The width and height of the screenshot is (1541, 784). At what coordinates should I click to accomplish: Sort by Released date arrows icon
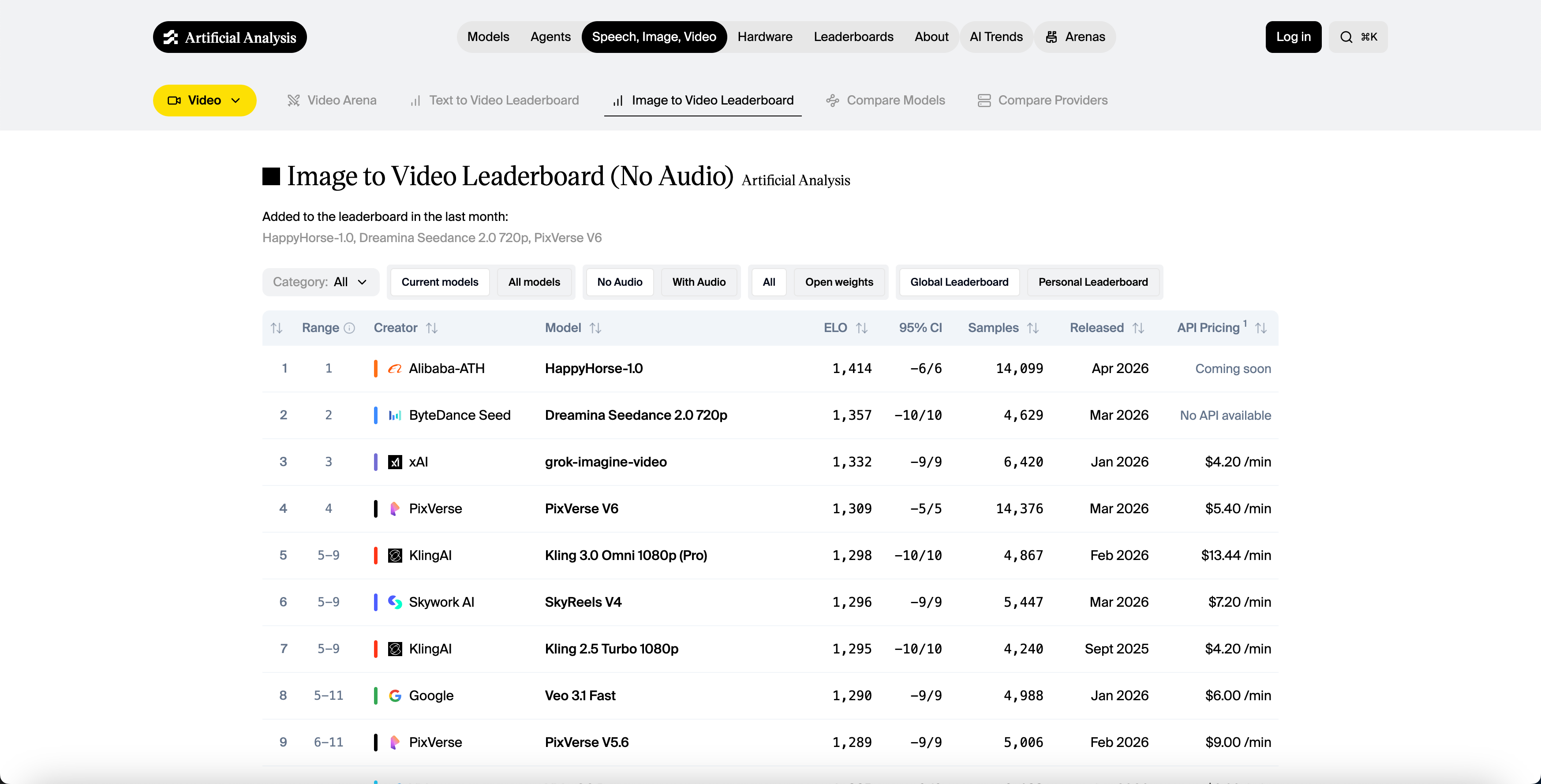coord(1138,328)
